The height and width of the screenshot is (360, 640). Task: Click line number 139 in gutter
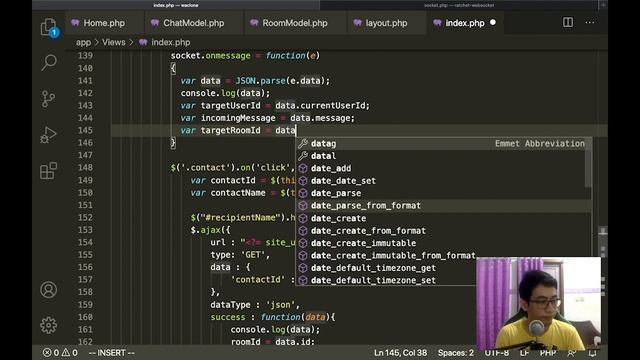point(85,56)
